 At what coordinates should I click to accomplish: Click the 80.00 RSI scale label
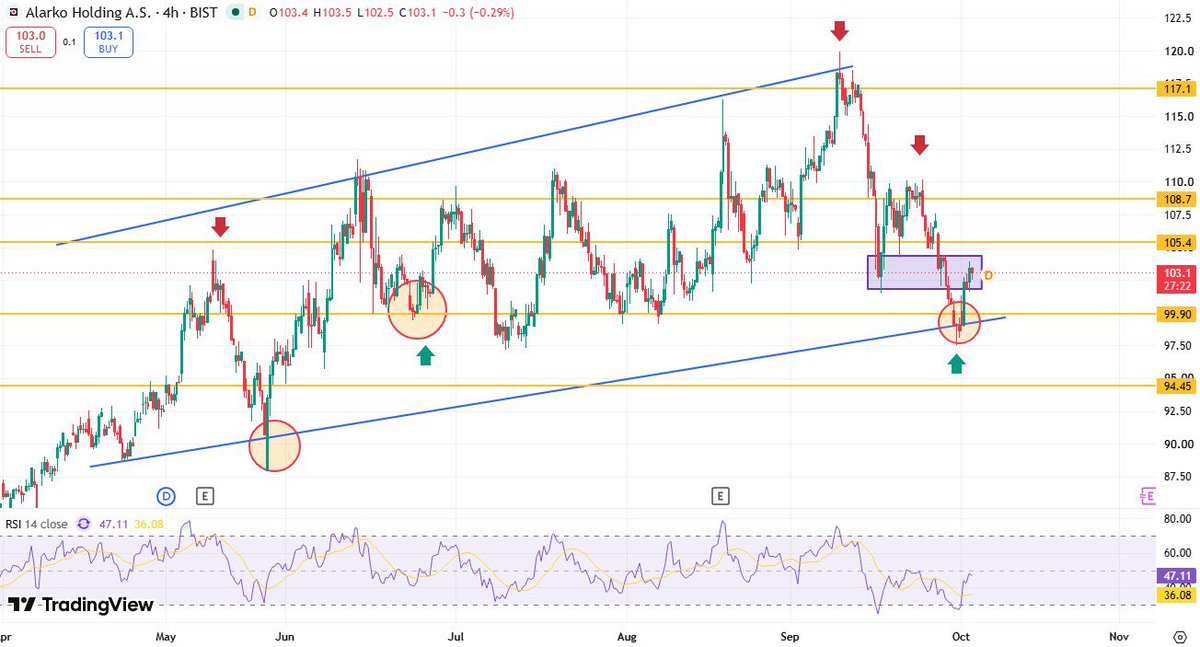point(1176,519)
